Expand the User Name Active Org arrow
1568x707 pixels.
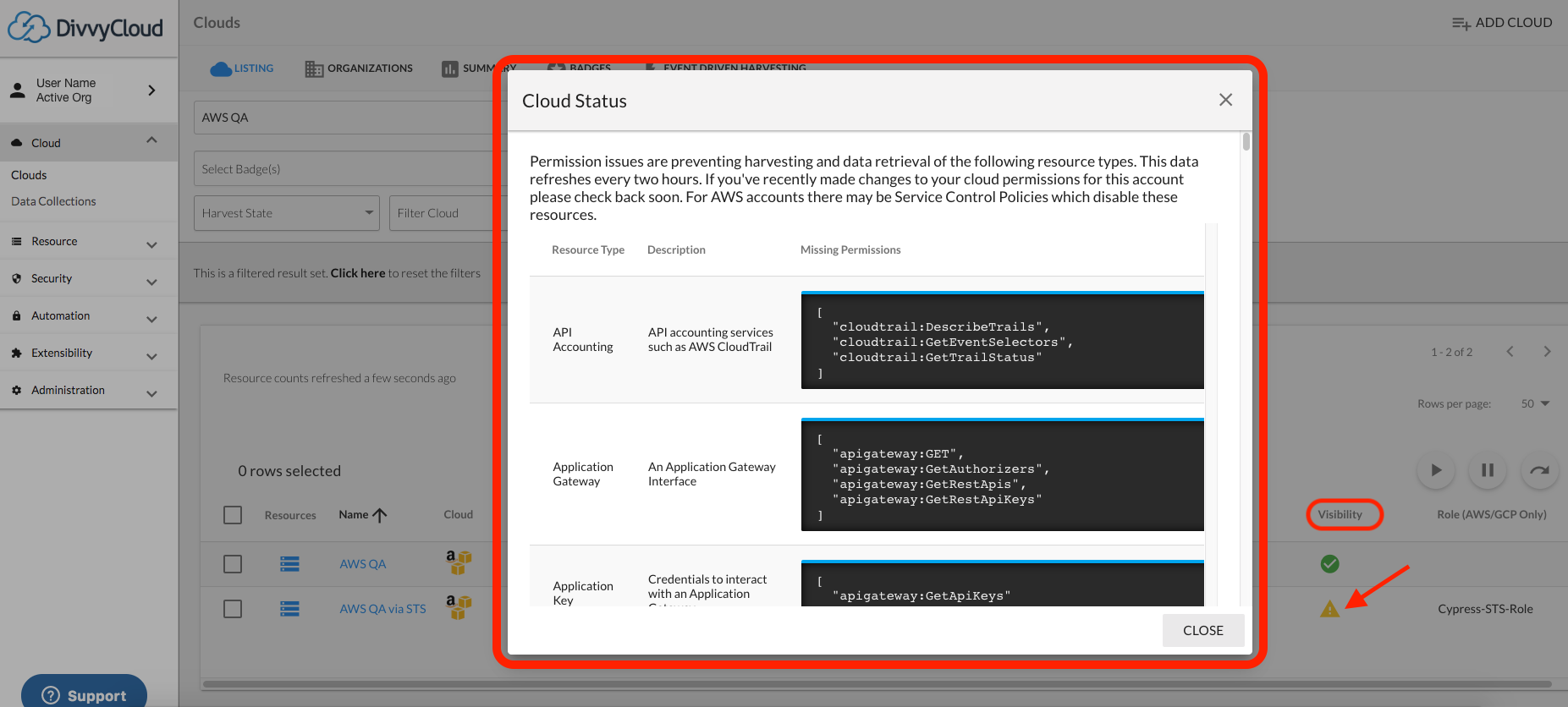[x=151, y=90]
